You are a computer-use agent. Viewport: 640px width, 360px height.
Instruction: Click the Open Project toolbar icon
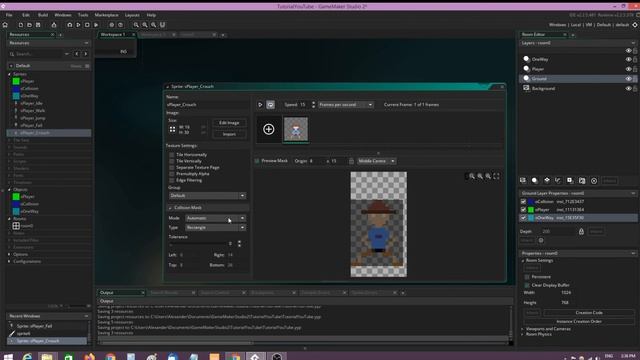click(29, 25)
